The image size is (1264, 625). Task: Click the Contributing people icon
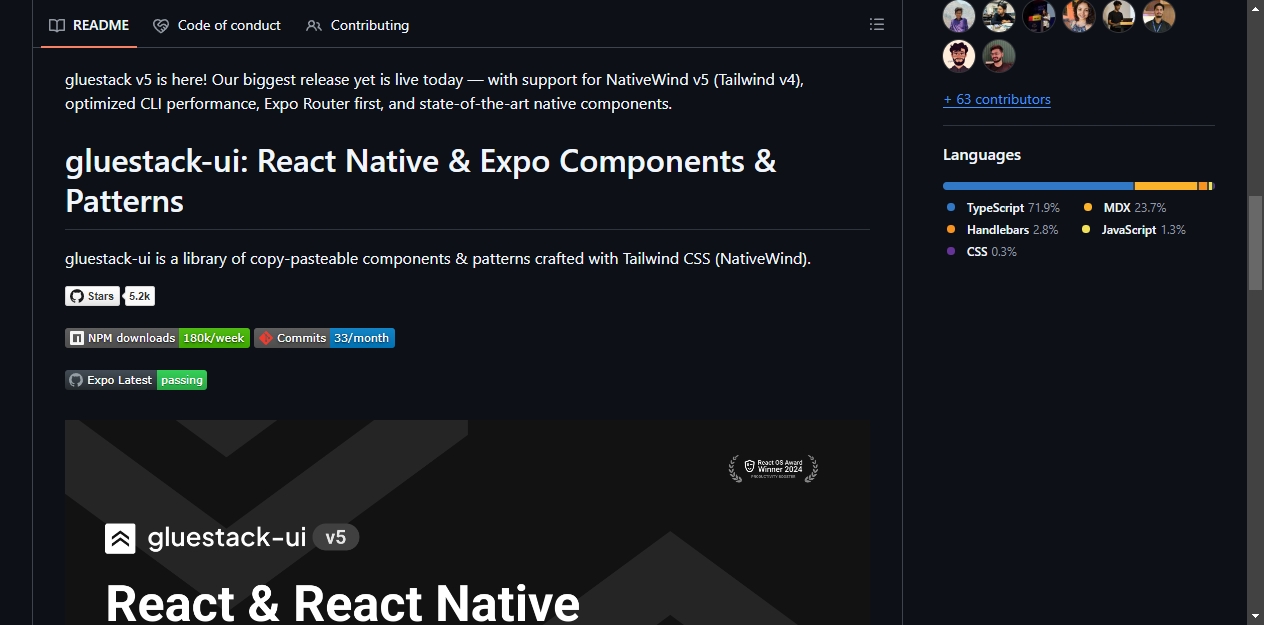(x=314, y=25)
